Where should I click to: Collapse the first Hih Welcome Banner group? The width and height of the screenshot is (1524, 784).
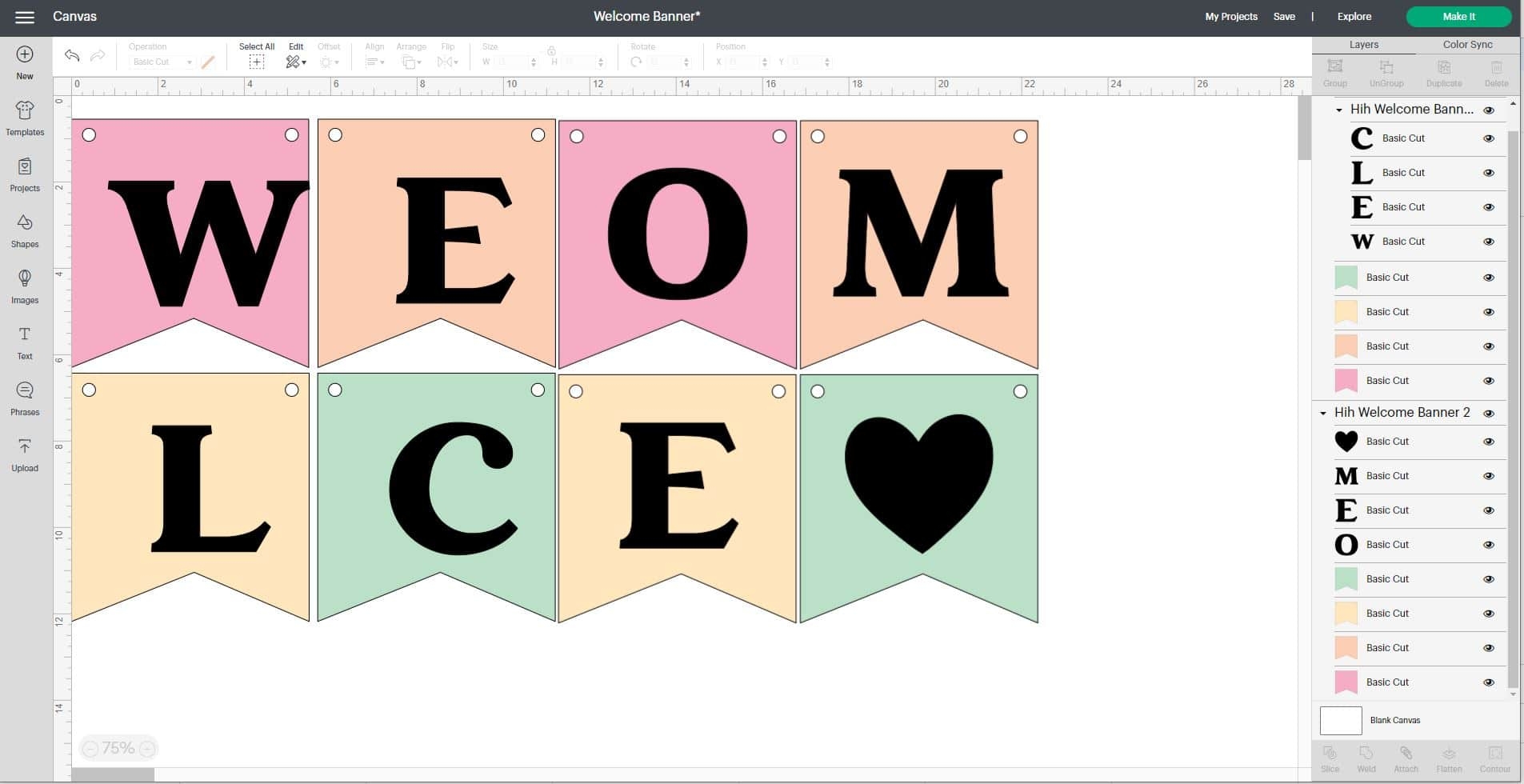point(1339,110)
